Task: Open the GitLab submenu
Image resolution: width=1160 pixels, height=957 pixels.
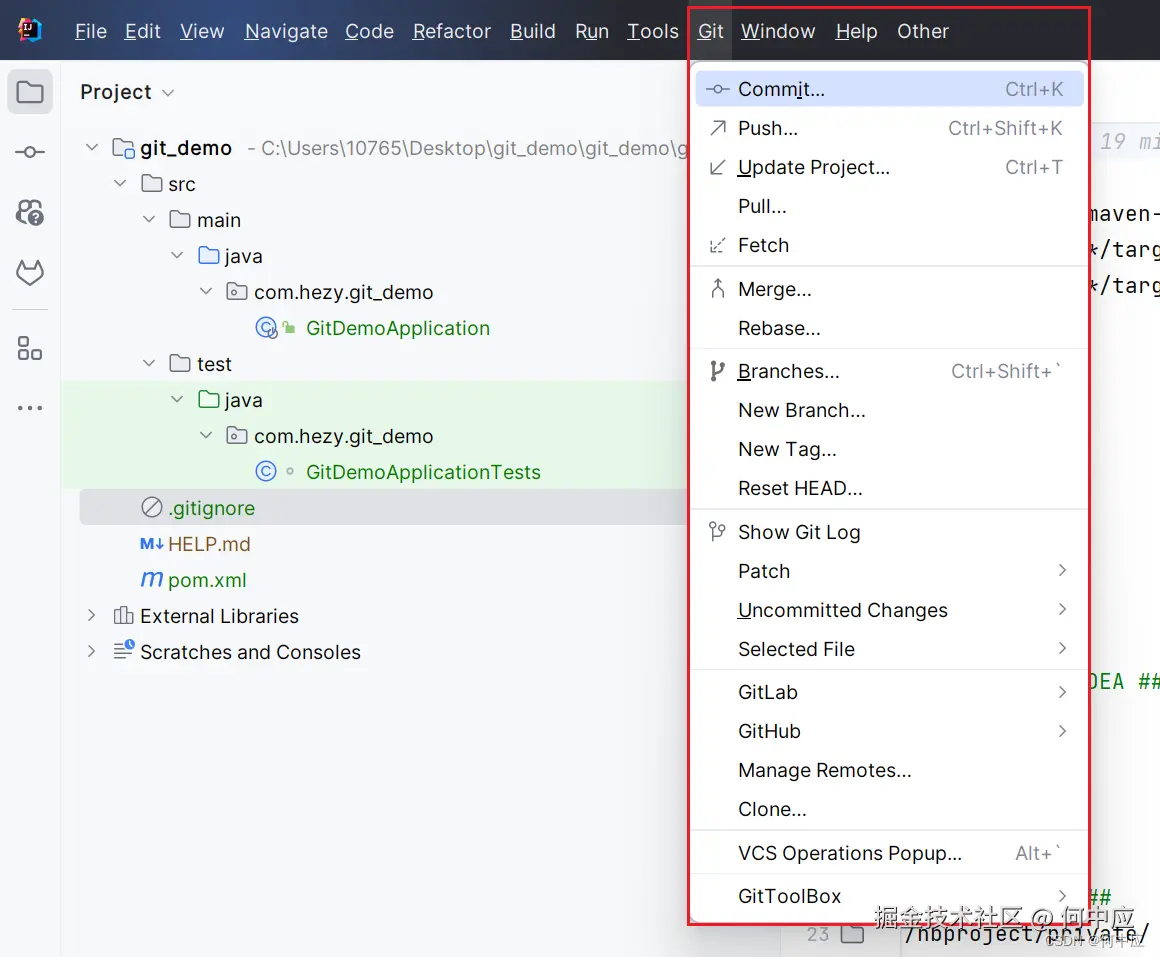Action: 888,692
